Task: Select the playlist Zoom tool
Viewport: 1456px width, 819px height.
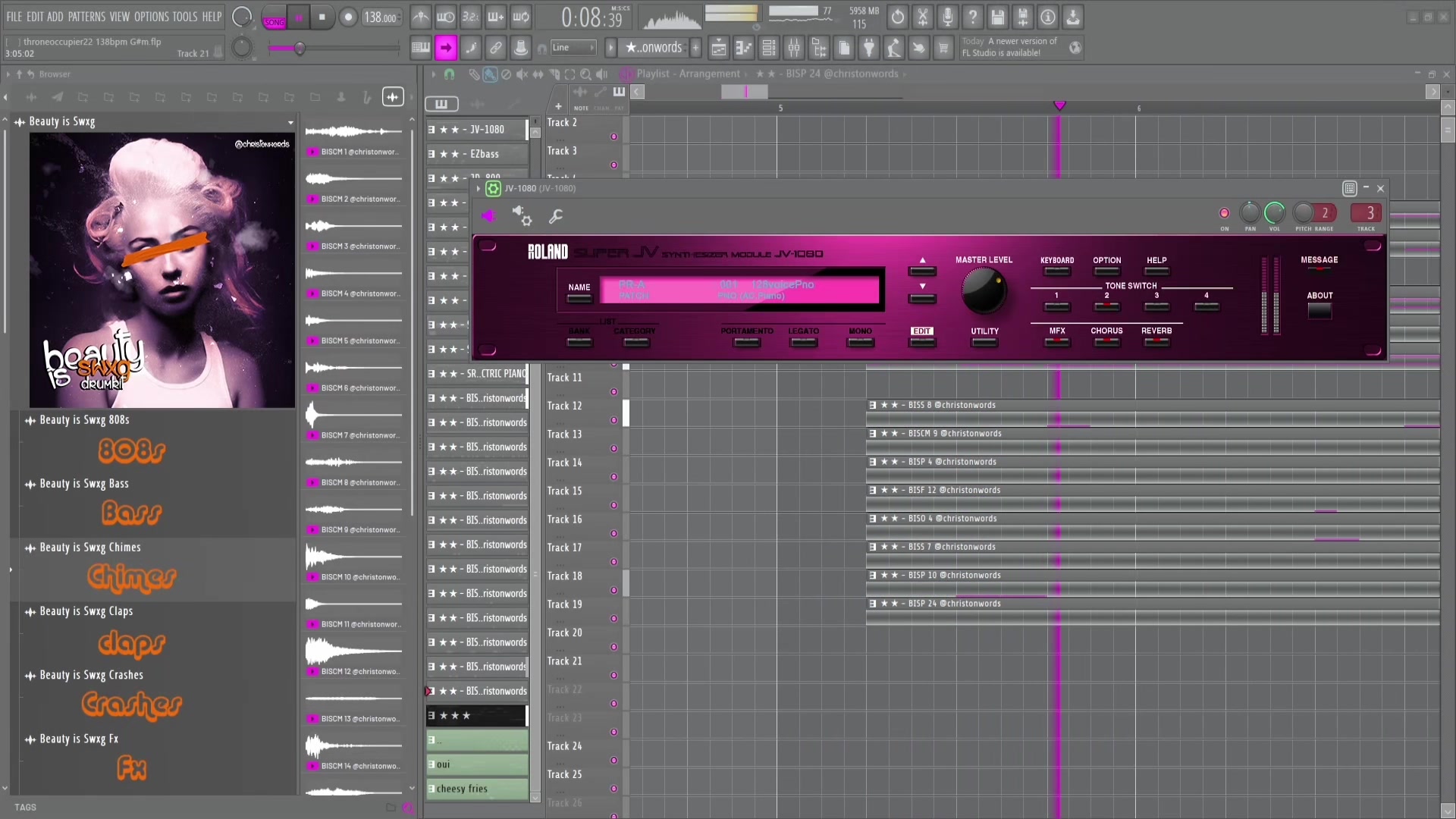Action: pos(585,74)
